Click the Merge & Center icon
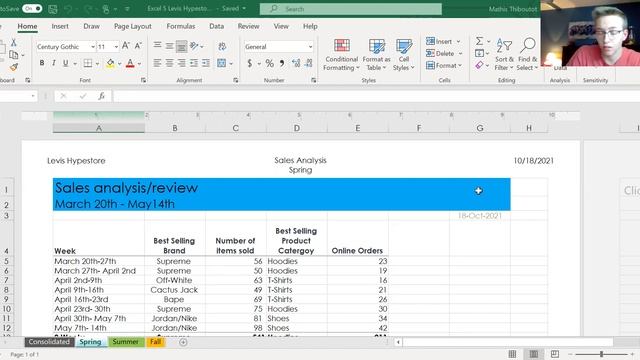Image resolution: width=640 pixels, height=360 pixels. coord(222,63)
